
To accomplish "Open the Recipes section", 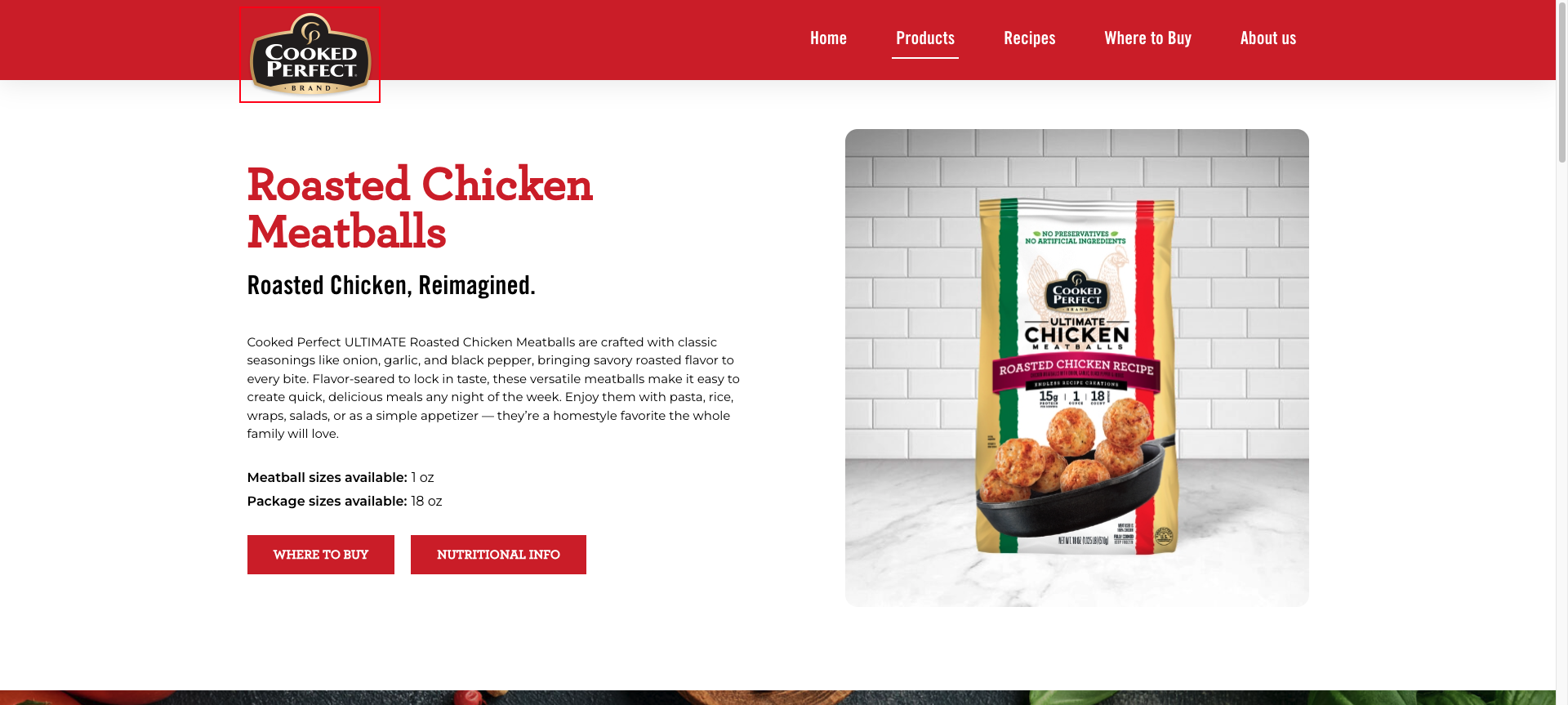I will 1029,38.
